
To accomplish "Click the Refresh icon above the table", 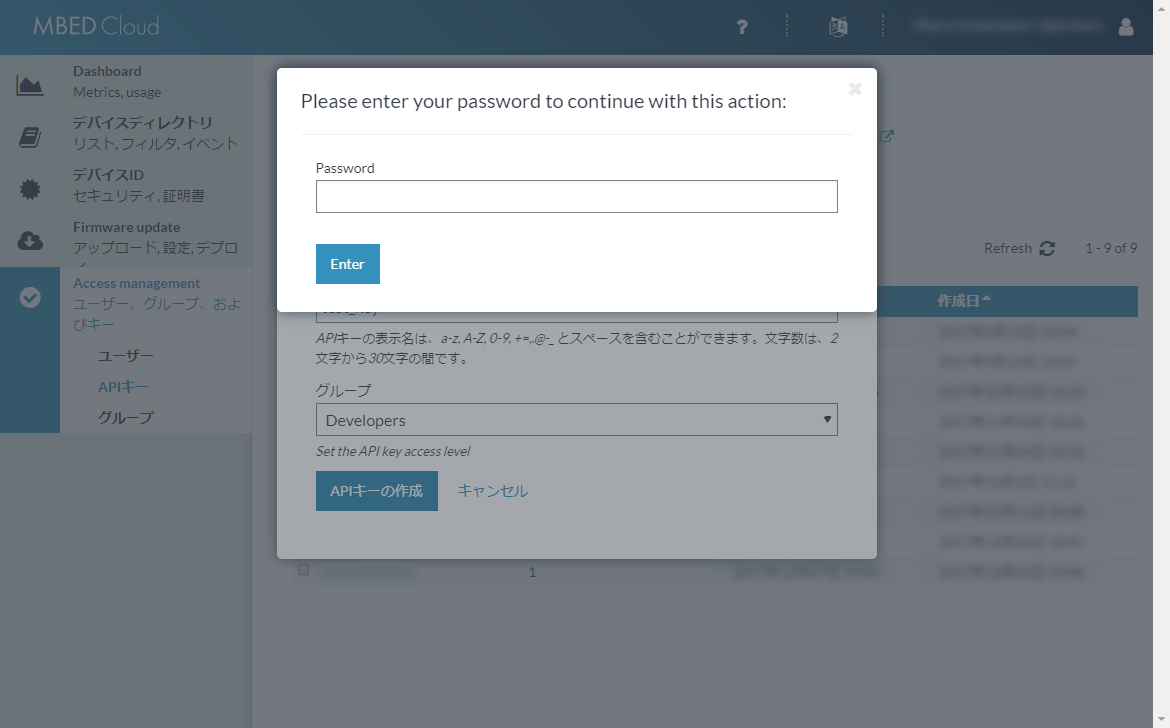I will pyautogui.click(x=1047, y=248).
